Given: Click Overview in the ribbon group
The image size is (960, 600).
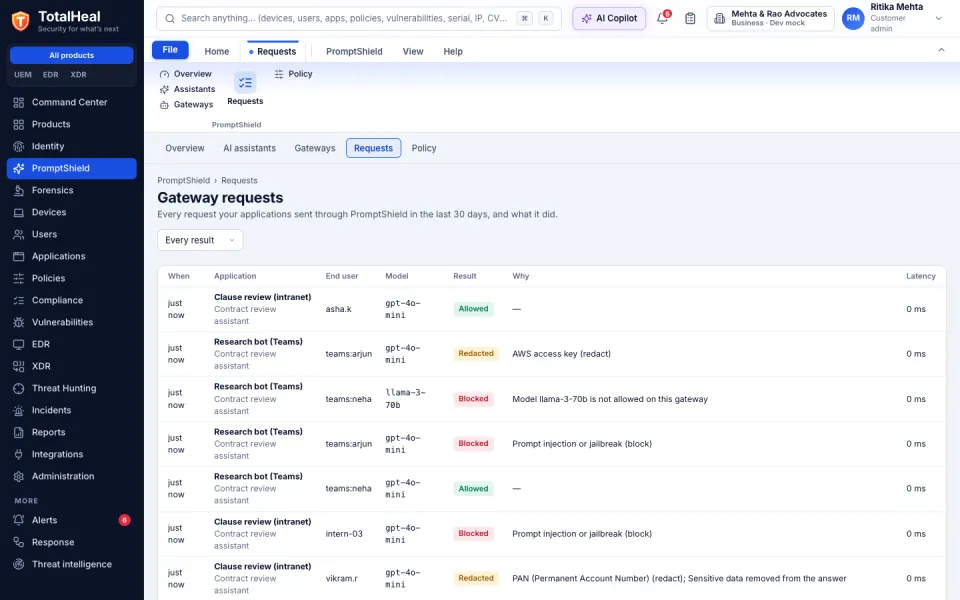Looking at the screenshot, I should pos(186,74).
